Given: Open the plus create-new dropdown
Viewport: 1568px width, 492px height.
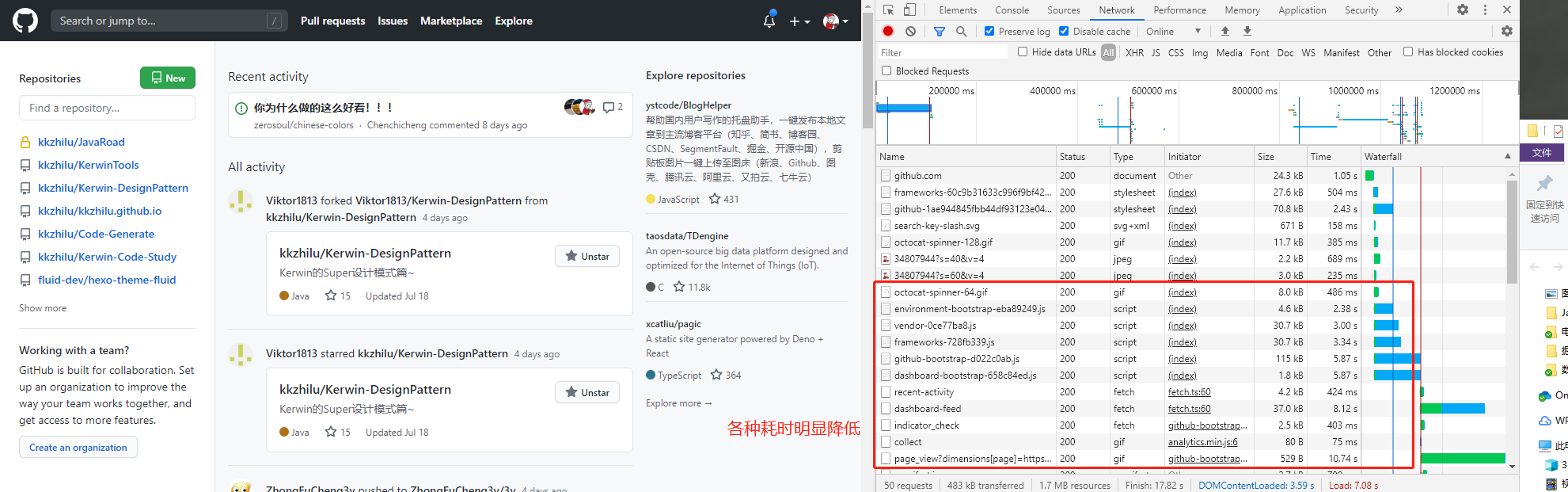Looking at the screenshot, I should coord(799,21).
